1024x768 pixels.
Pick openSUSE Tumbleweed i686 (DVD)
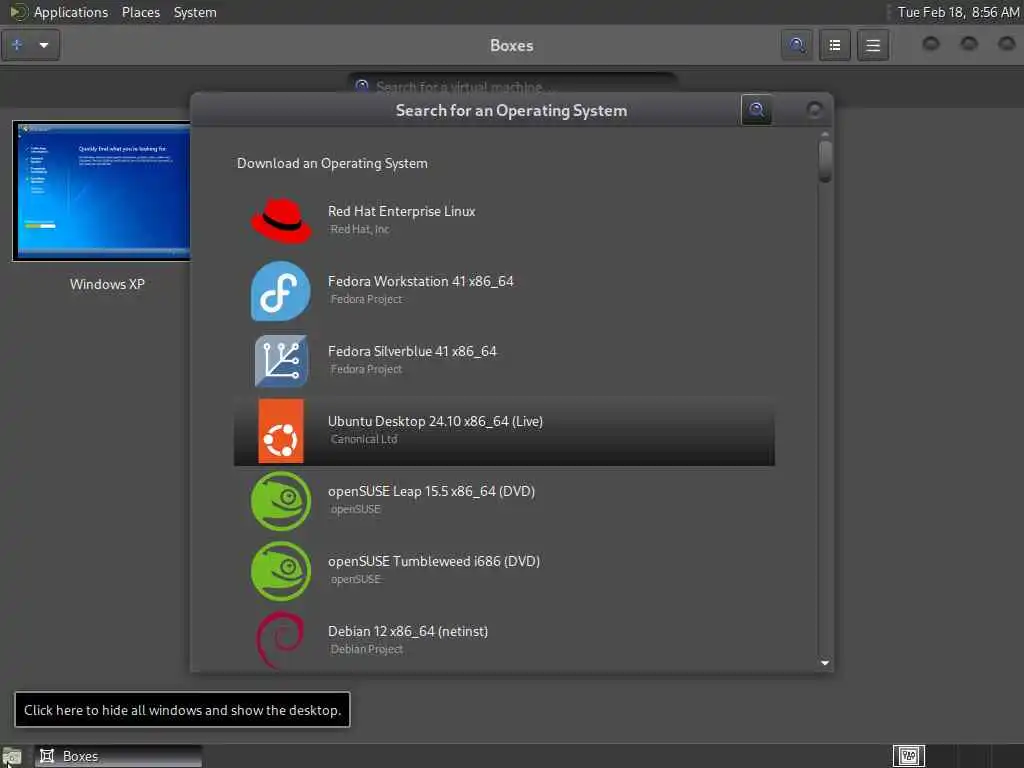point(434,561)
